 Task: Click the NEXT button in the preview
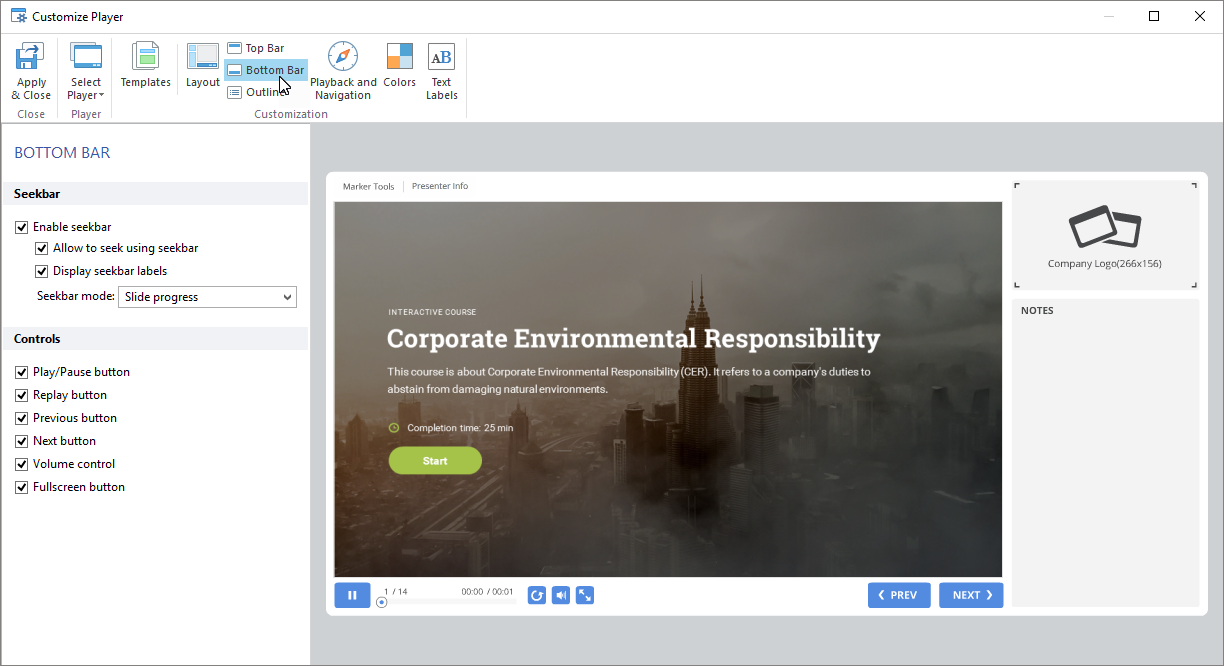971,595
